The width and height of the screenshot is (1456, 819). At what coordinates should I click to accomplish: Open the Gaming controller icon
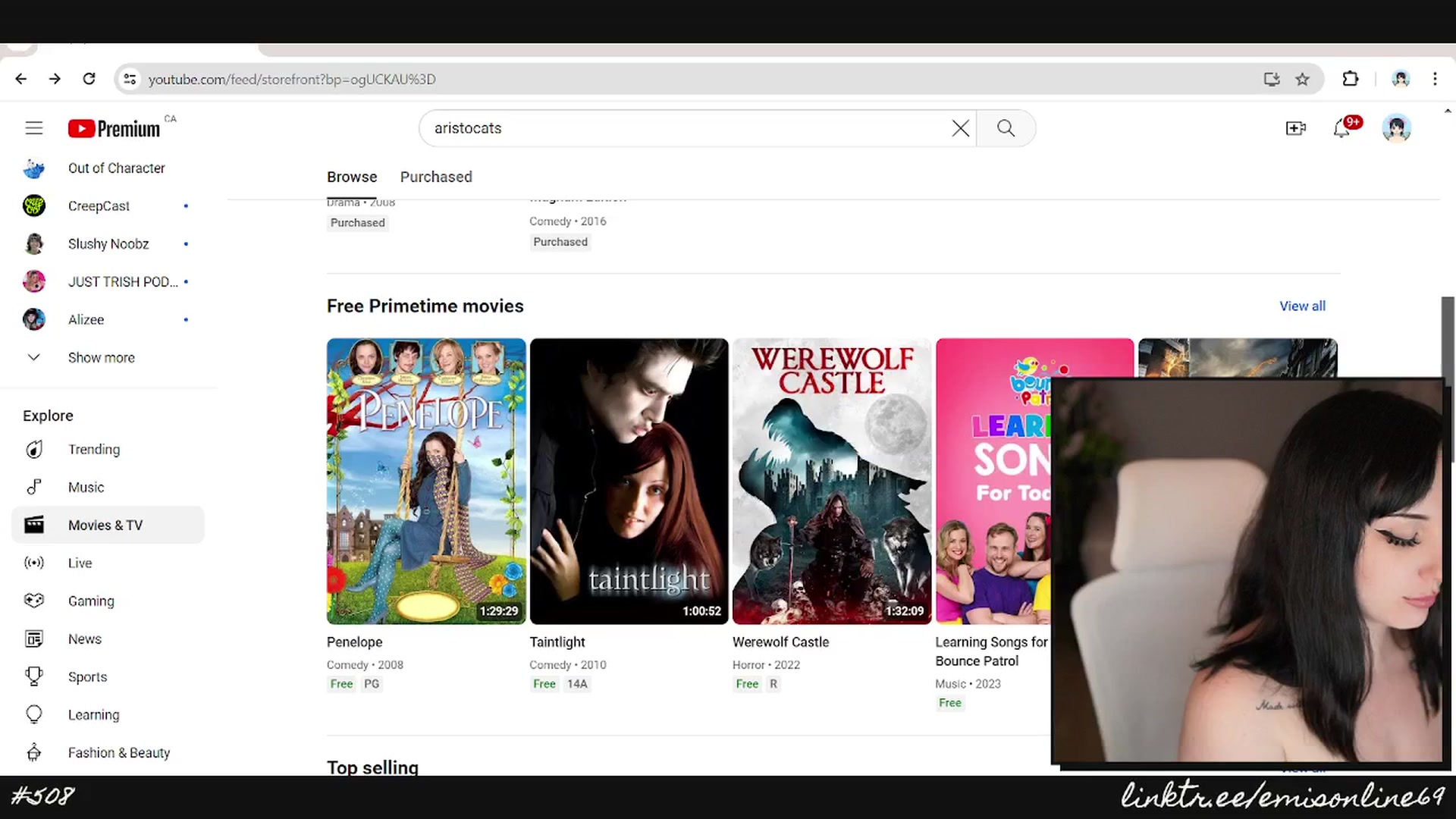(34, 601)
